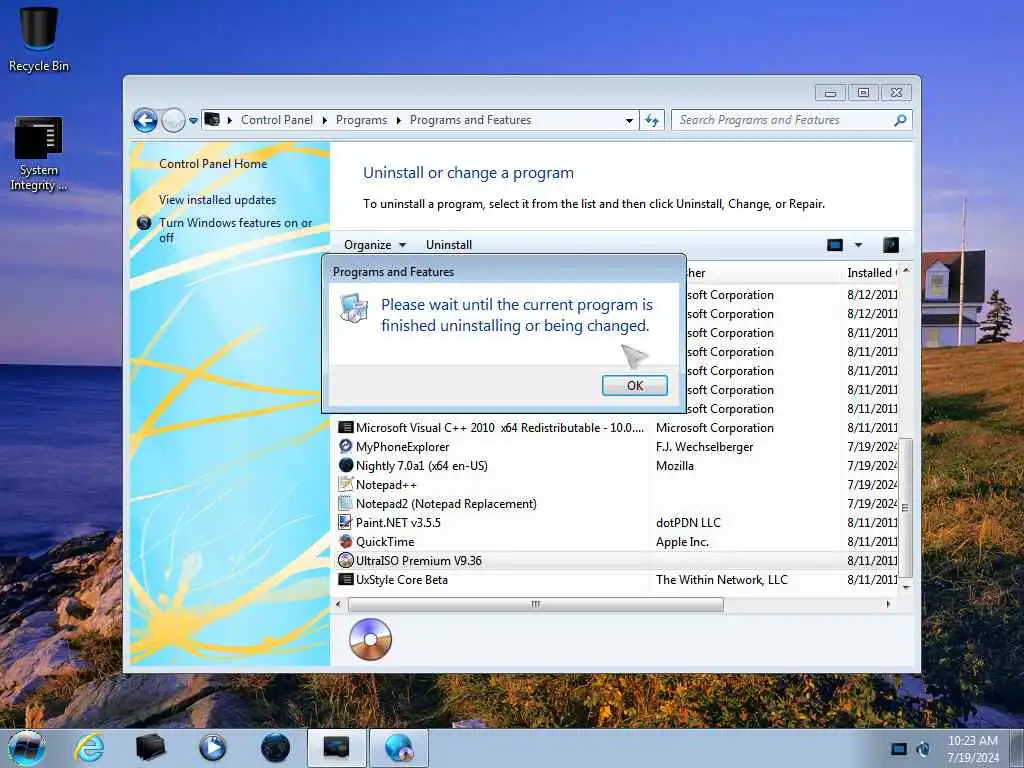Select Paint.NET v3.5.5 in the list
Image resolution: width=1024 pixels, height=768 pixels.
[x=618, y=522]
